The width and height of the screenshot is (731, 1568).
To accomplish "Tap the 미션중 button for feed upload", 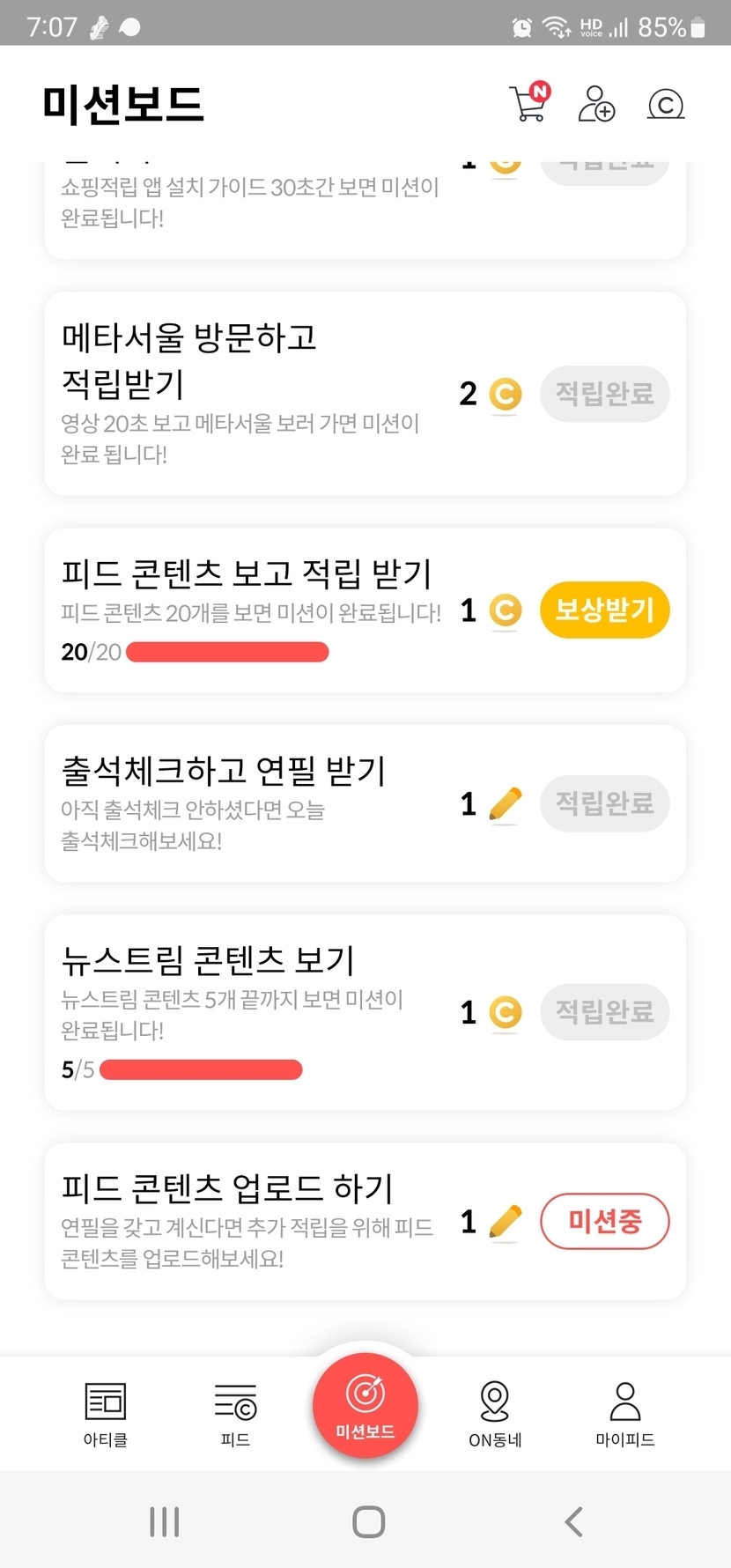I will (x=604, y=1221).
